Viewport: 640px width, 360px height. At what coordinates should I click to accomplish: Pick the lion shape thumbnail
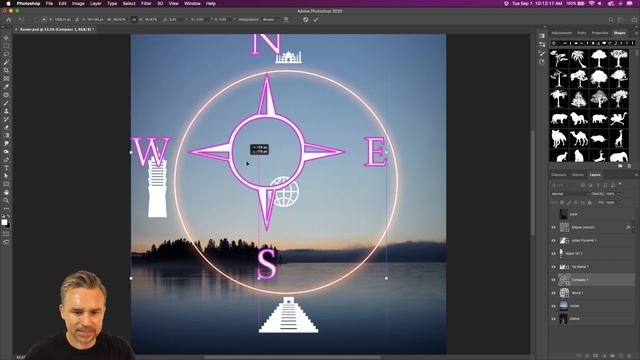click(578, 119)
